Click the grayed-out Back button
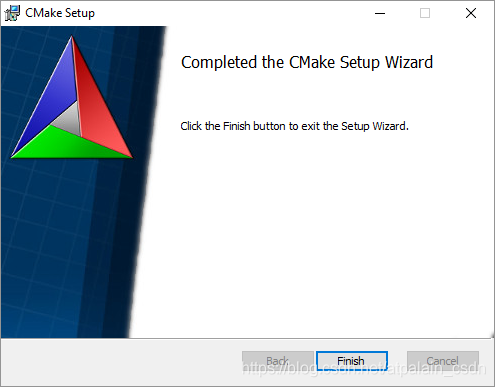This screenshot has width=495, height=387. tap(278, 361)
